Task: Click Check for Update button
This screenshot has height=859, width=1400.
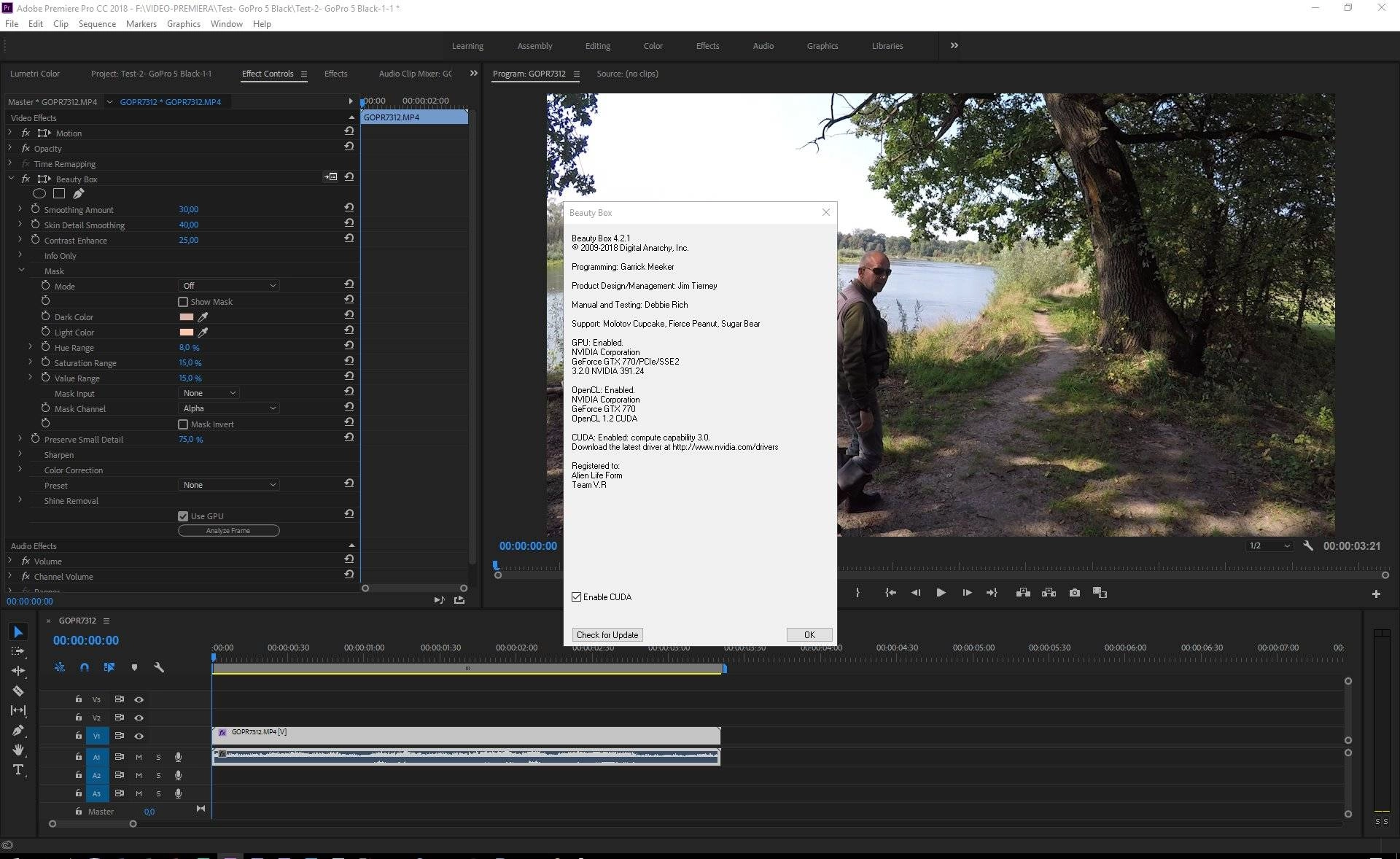Action: click(x=607, y=635)
